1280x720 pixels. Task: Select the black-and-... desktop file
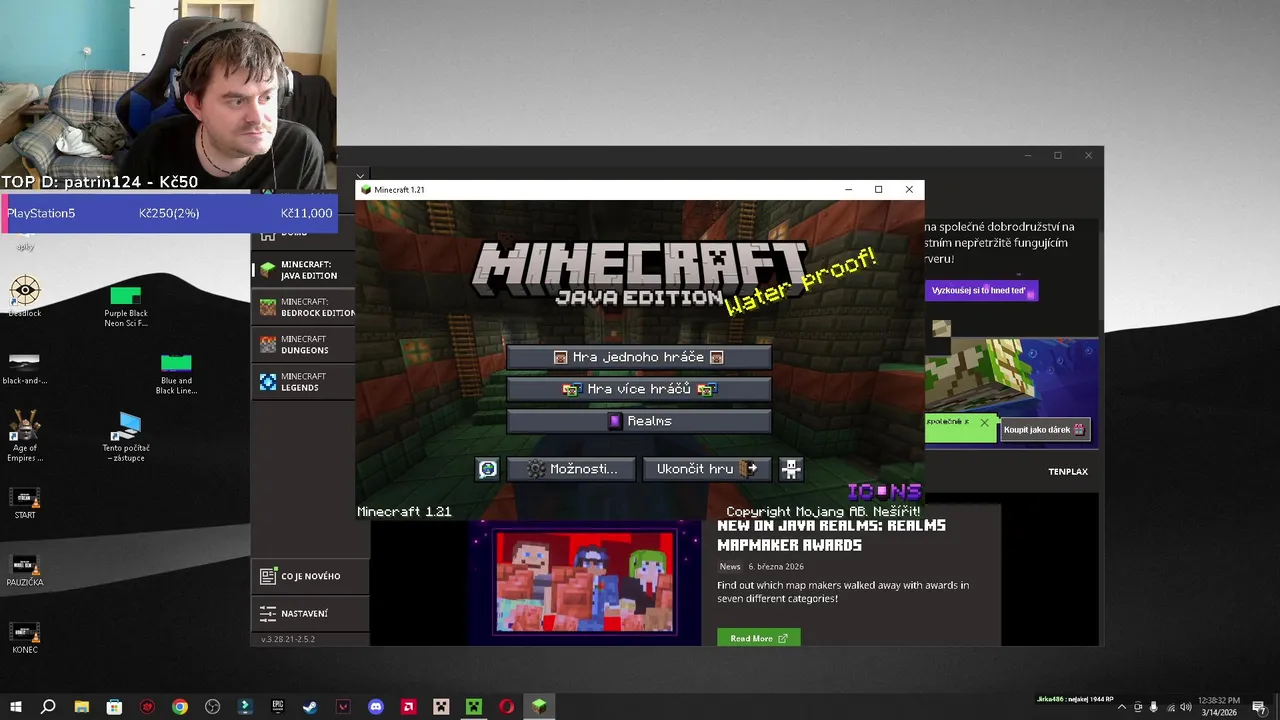pyautogui.click(x=25, y=367)
